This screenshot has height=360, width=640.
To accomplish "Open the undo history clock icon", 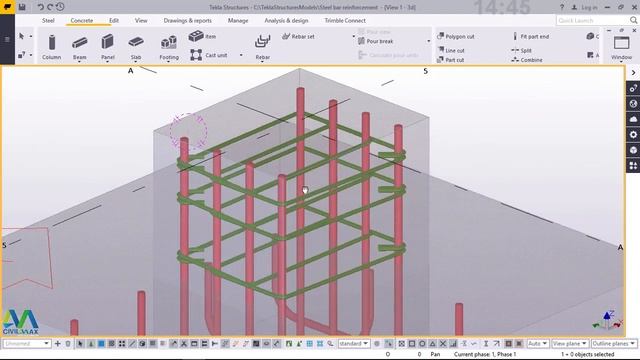I will click(60, 7).
